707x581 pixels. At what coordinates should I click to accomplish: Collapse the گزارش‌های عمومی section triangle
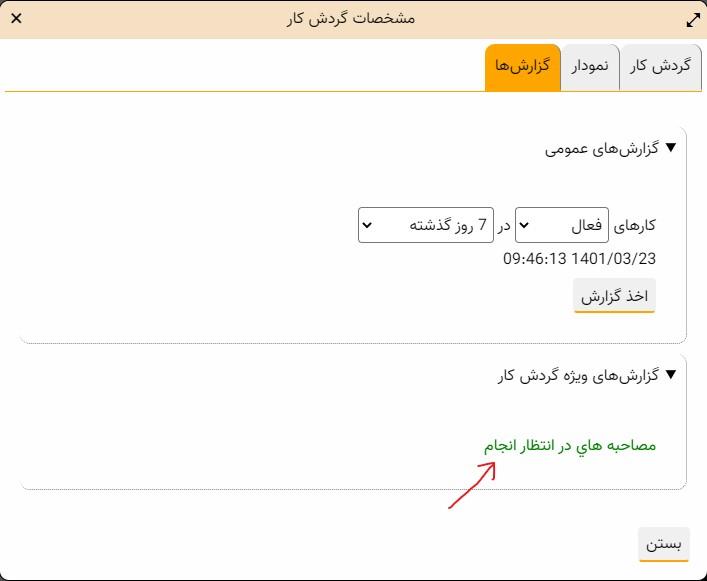tap(671, 148)
